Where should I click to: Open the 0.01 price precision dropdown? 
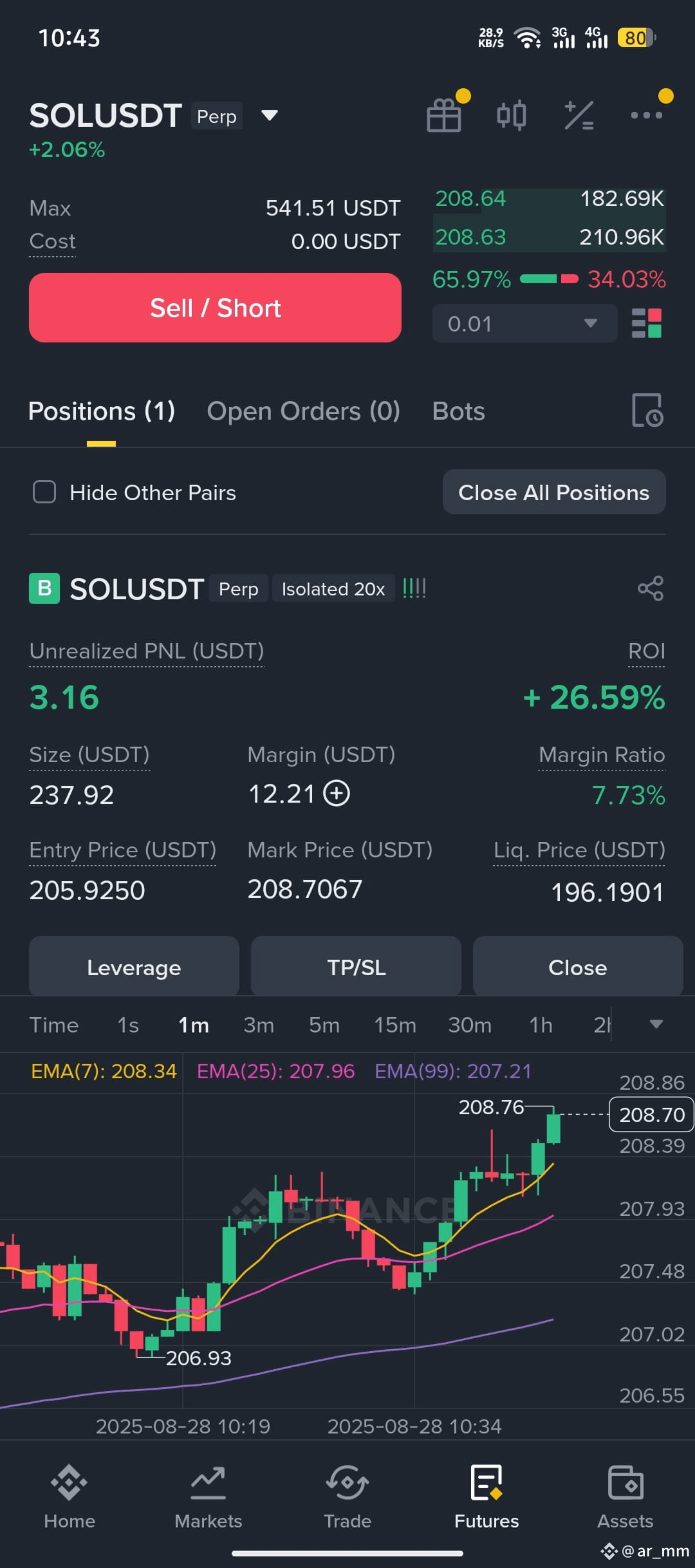pyautogui.click(x=524, y=323)
